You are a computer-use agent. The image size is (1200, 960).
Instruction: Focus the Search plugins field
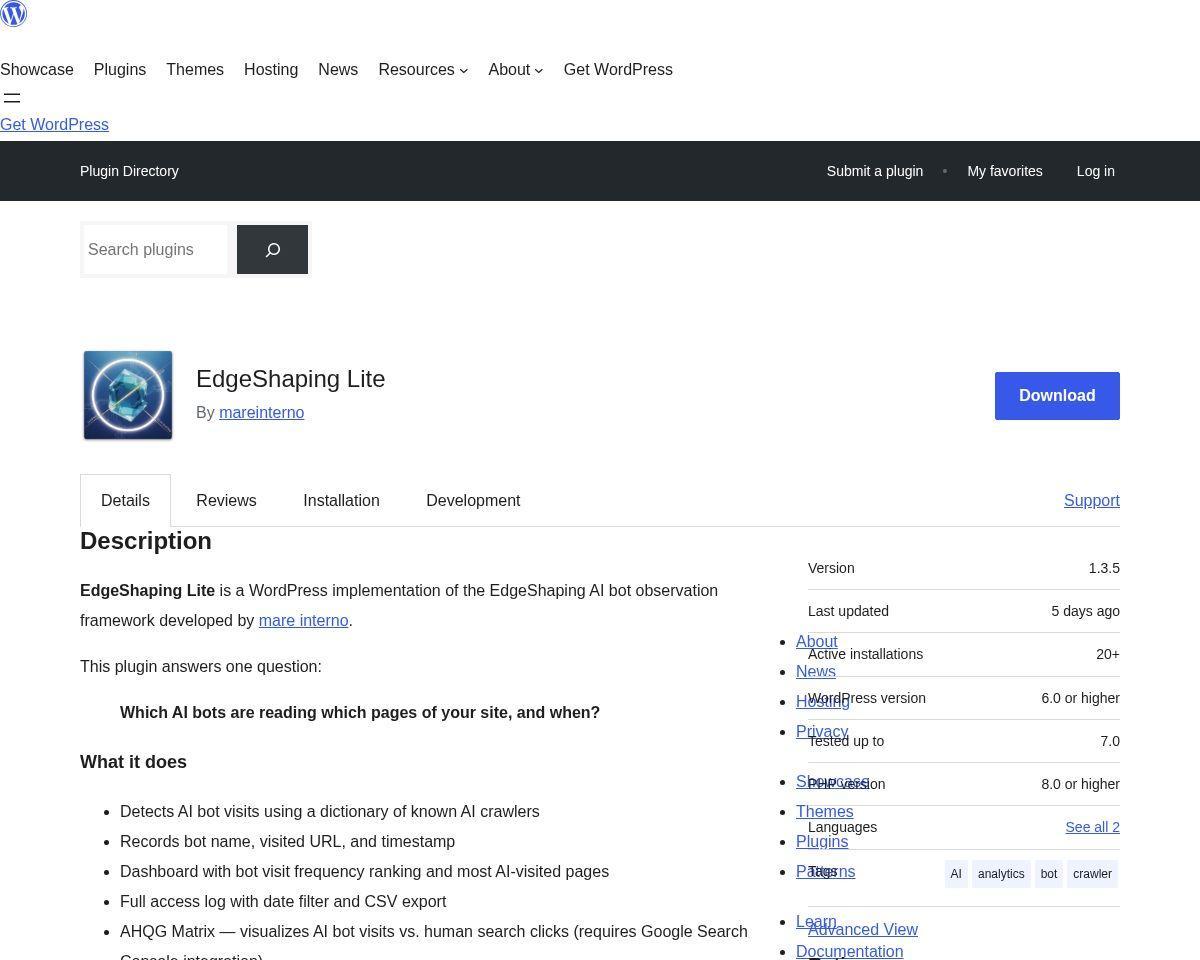coord(156,249)
